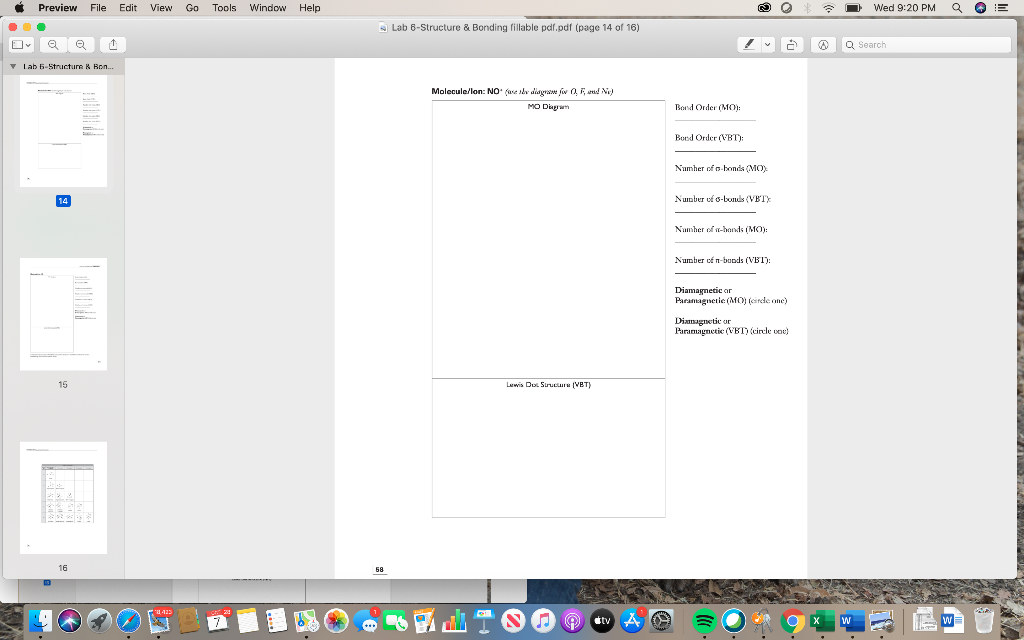Click the Wi-Fi status icon
The image size is (1024, 640).
pos(827,8)
